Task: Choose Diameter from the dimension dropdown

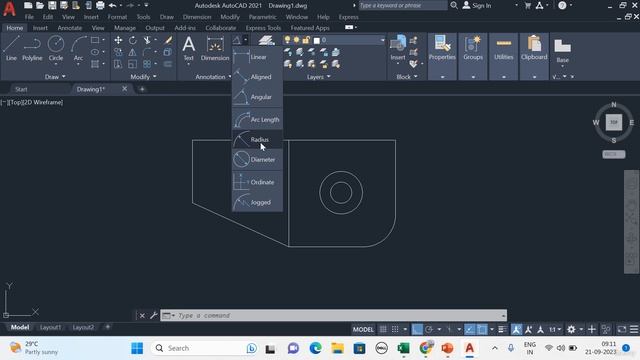Action: pyautogui.click(x=257, y=160)
